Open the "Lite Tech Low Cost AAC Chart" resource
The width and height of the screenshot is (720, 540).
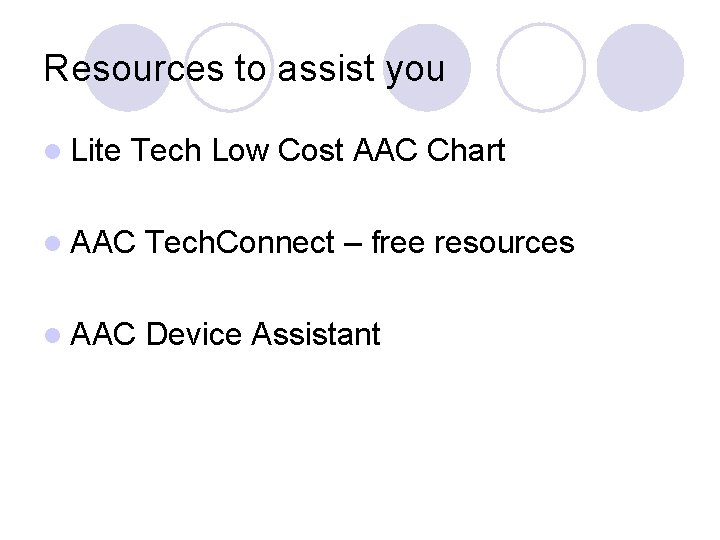point(288,151)
